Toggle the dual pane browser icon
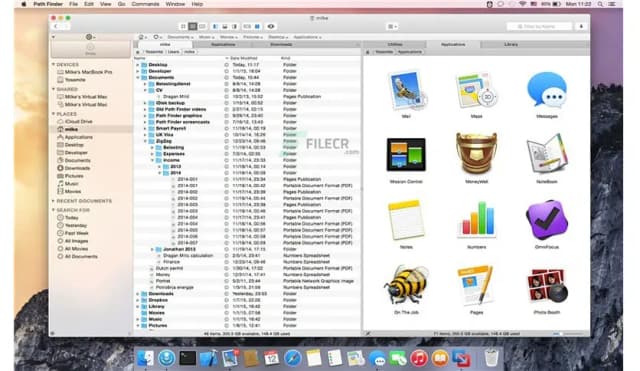 257,27
